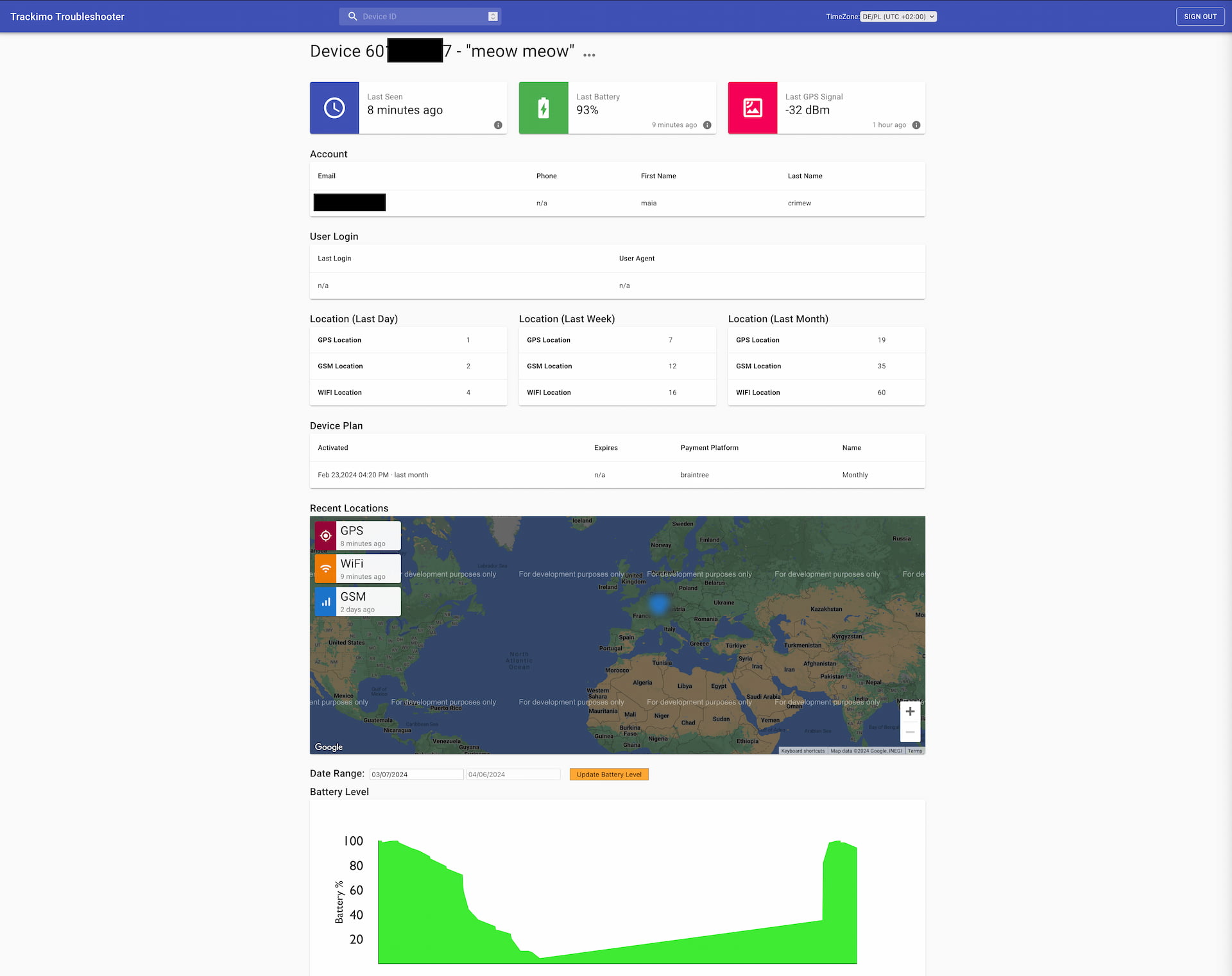
Task: Click the Last Seen clock icon
Action: click(x=334, y=107)
